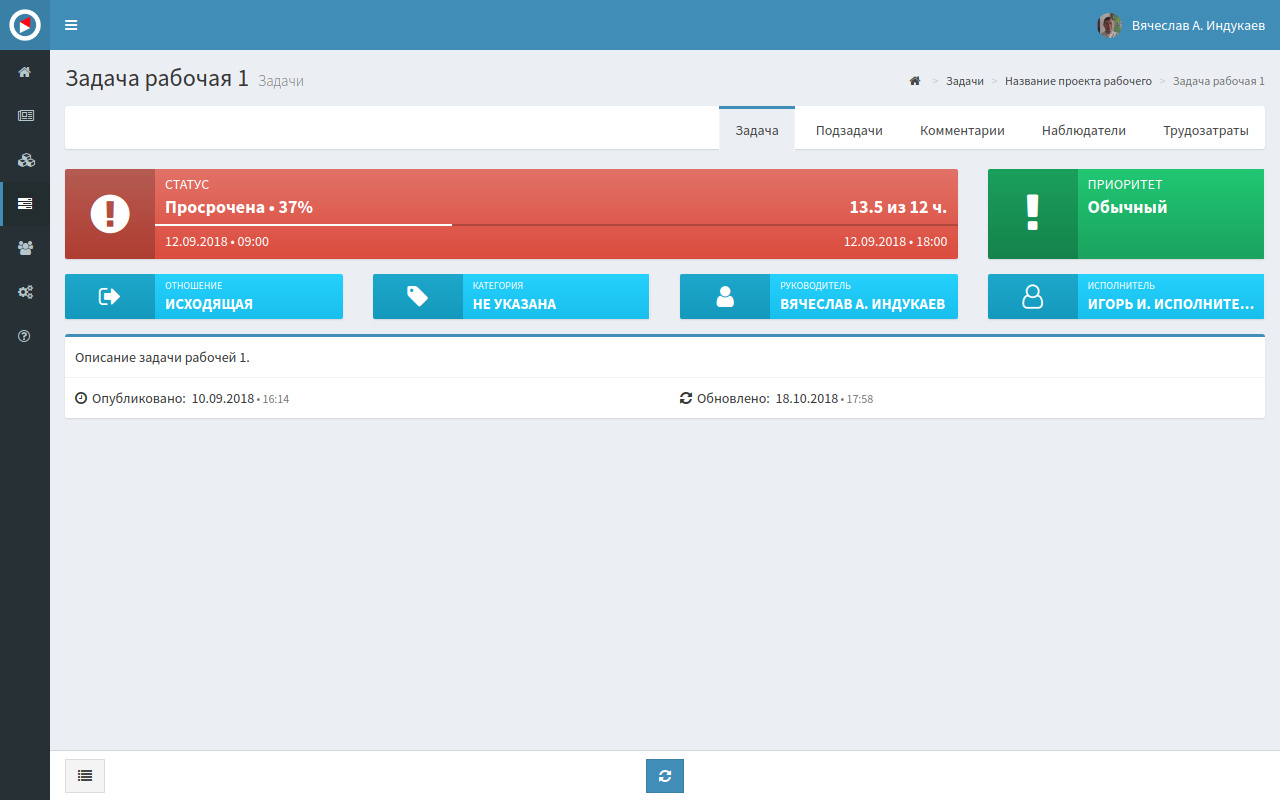Click the updated date 18.10.2018

pyautogui.click(x=807, y=398)
